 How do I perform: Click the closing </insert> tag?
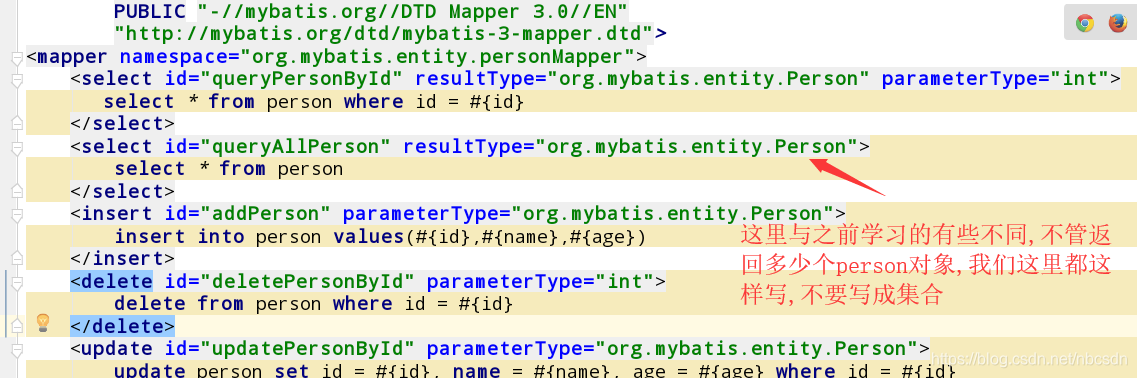tap(123, 258)
